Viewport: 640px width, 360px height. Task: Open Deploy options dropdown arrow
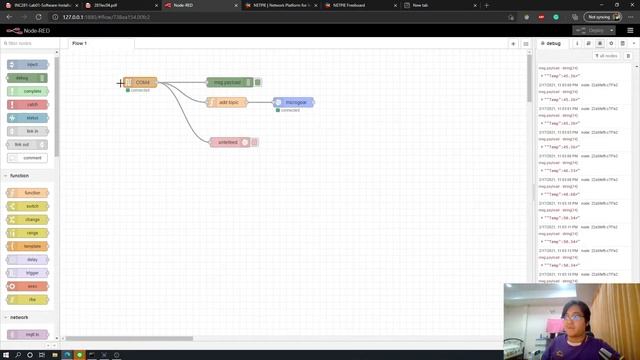(x=611, y=31)
